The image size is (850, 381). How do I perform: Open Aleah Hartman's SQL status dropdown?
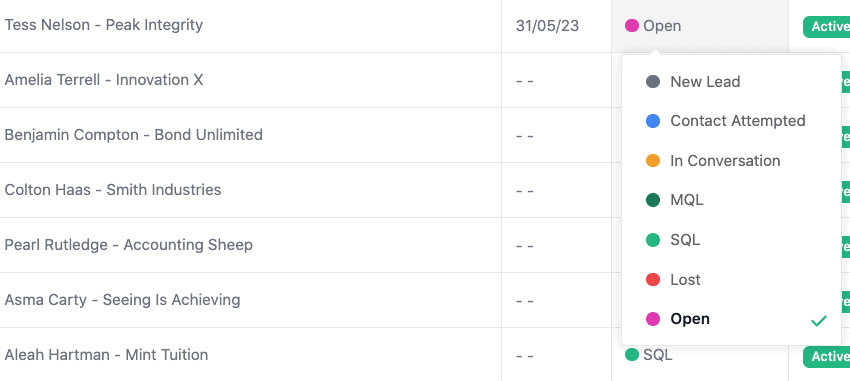click(x=649, y=356)
